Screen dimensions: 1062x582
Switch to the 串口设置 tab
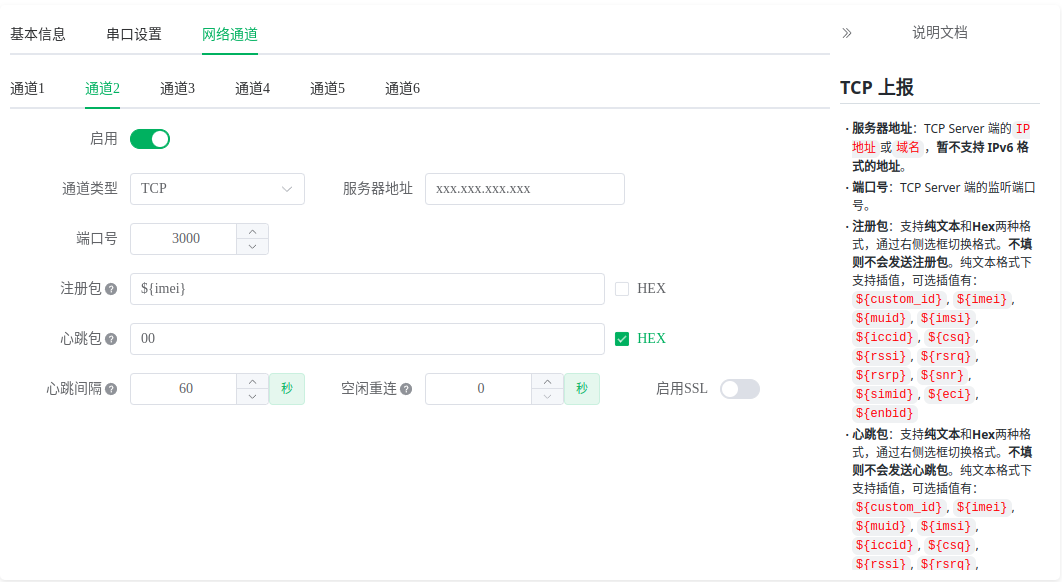134,34
